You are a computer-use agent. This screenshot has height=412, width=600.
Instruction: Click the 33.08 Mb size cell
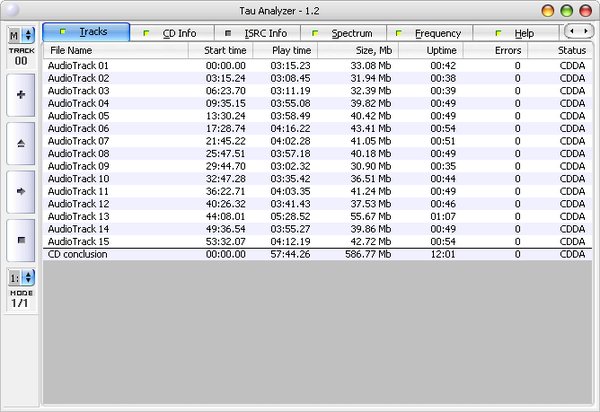coord(371,65)
